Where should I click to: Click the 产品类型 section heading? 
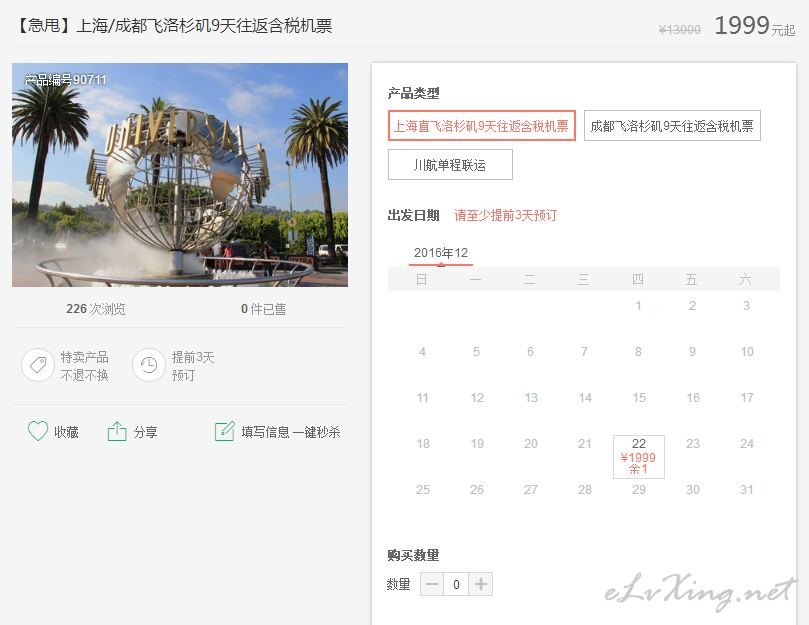click(x=413, y=93)
